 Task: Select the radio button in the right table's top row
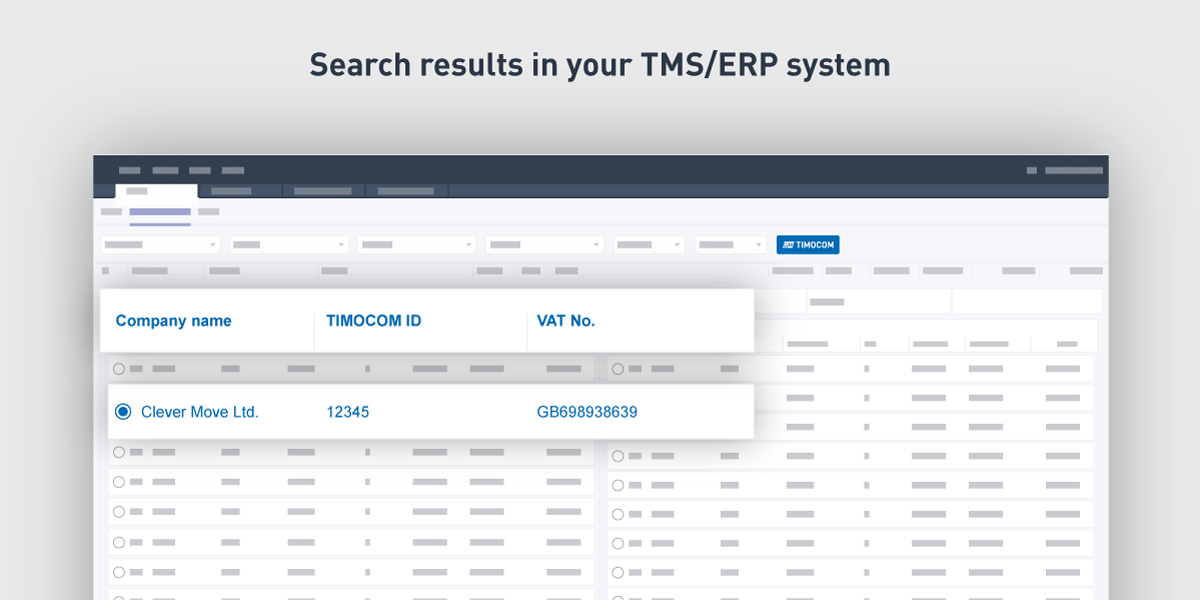(618, 369)
